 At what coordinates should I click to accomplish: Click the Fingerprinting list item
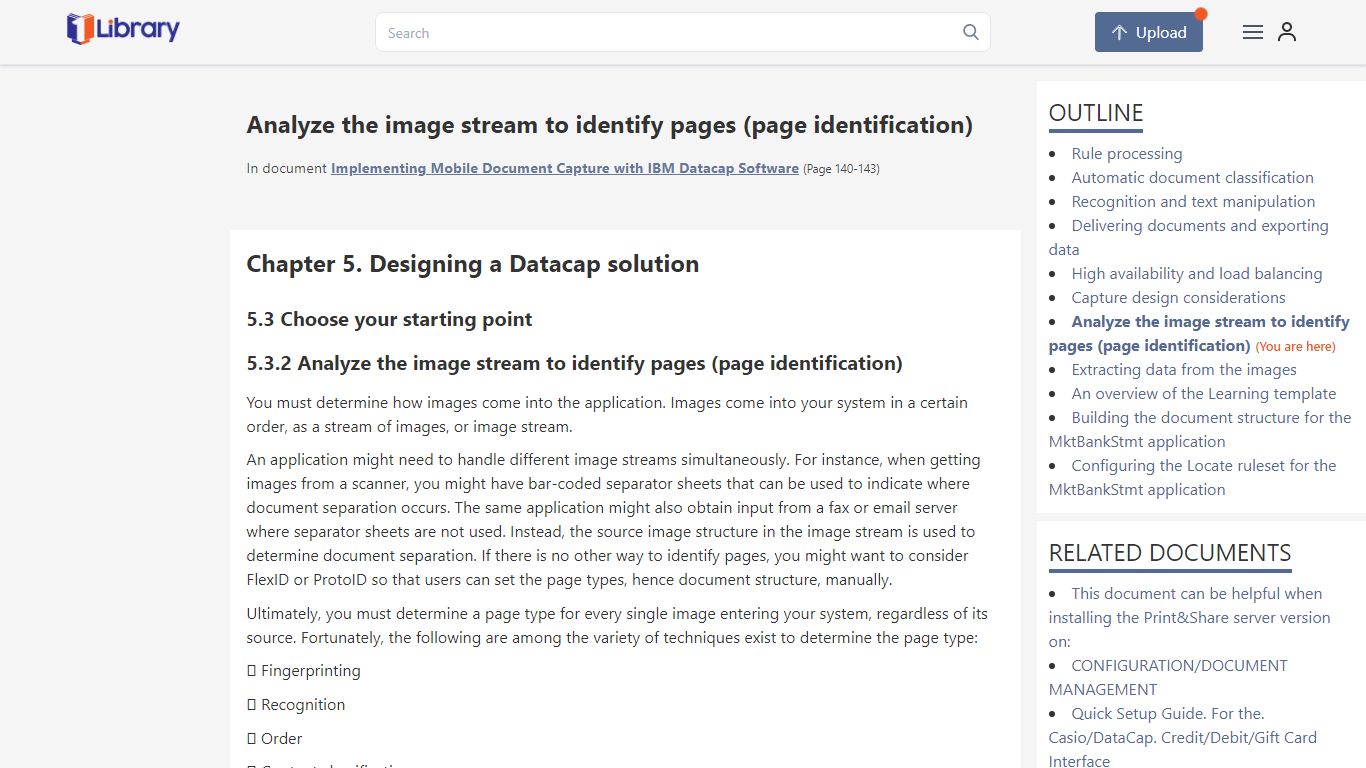304,671
